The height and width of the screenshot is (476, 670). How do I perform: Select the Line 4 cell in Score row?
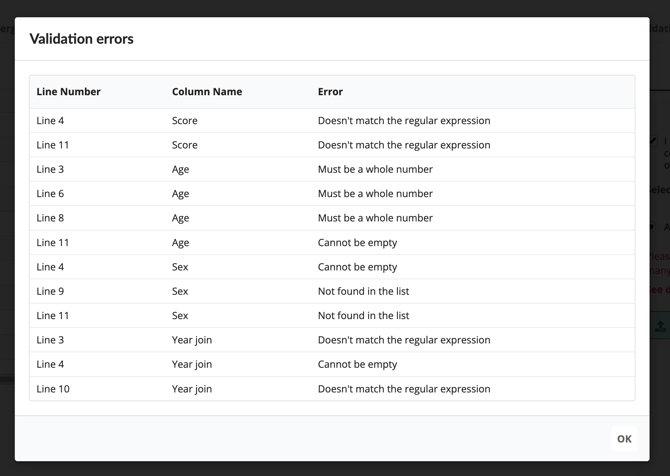(51, 121)
